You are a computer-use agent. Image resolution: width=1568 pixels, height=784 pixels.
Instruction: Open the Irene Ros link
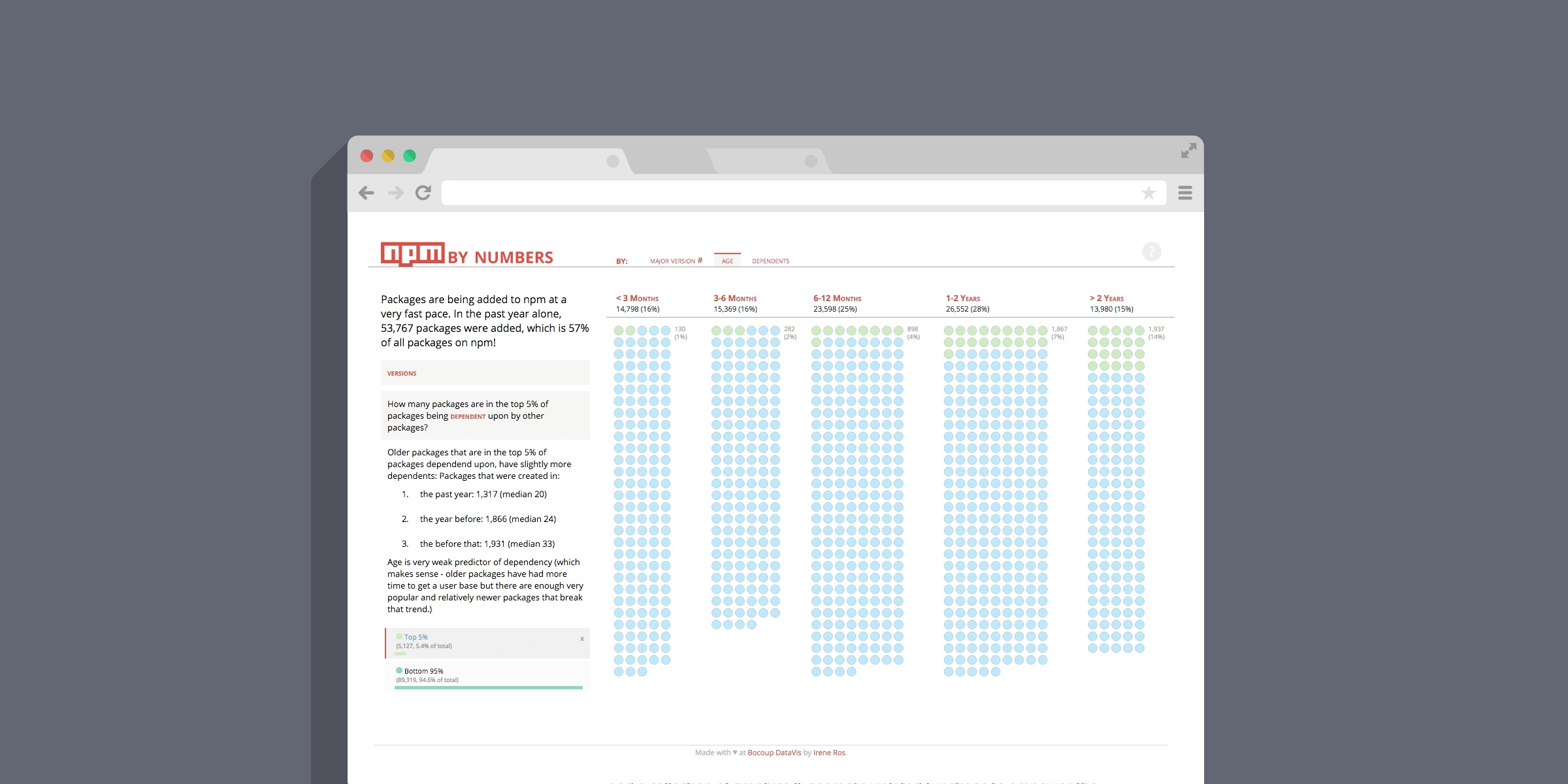pyautogui.click(x=829, y=753)
